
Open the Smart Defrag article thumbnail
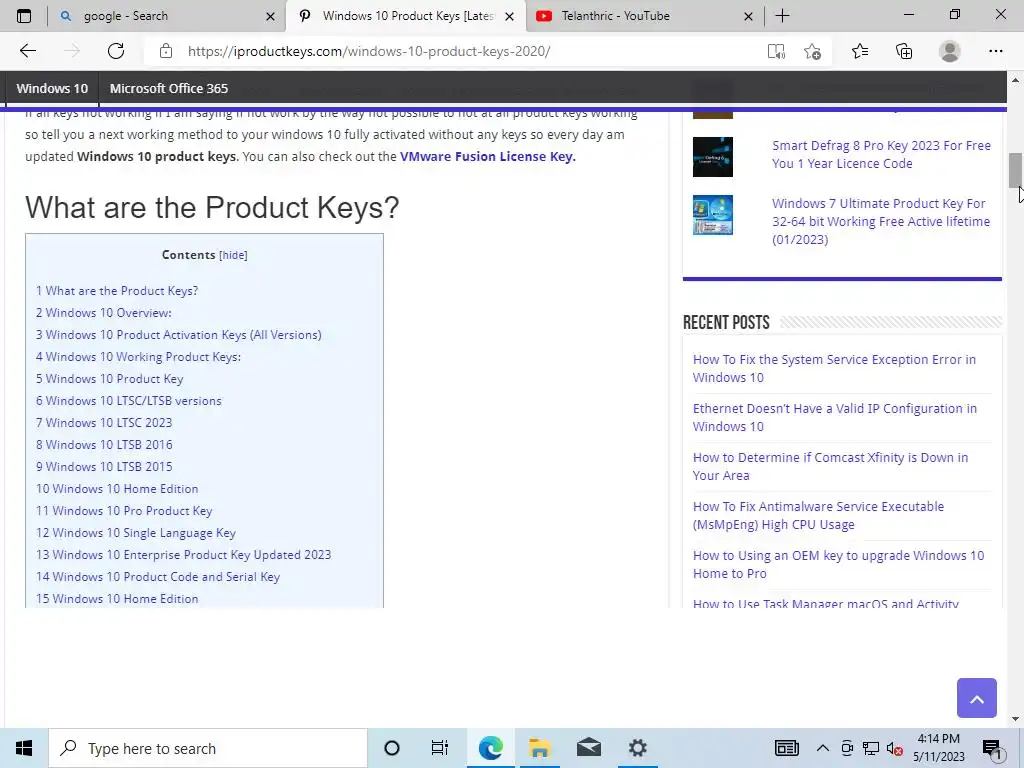[712, 157]
